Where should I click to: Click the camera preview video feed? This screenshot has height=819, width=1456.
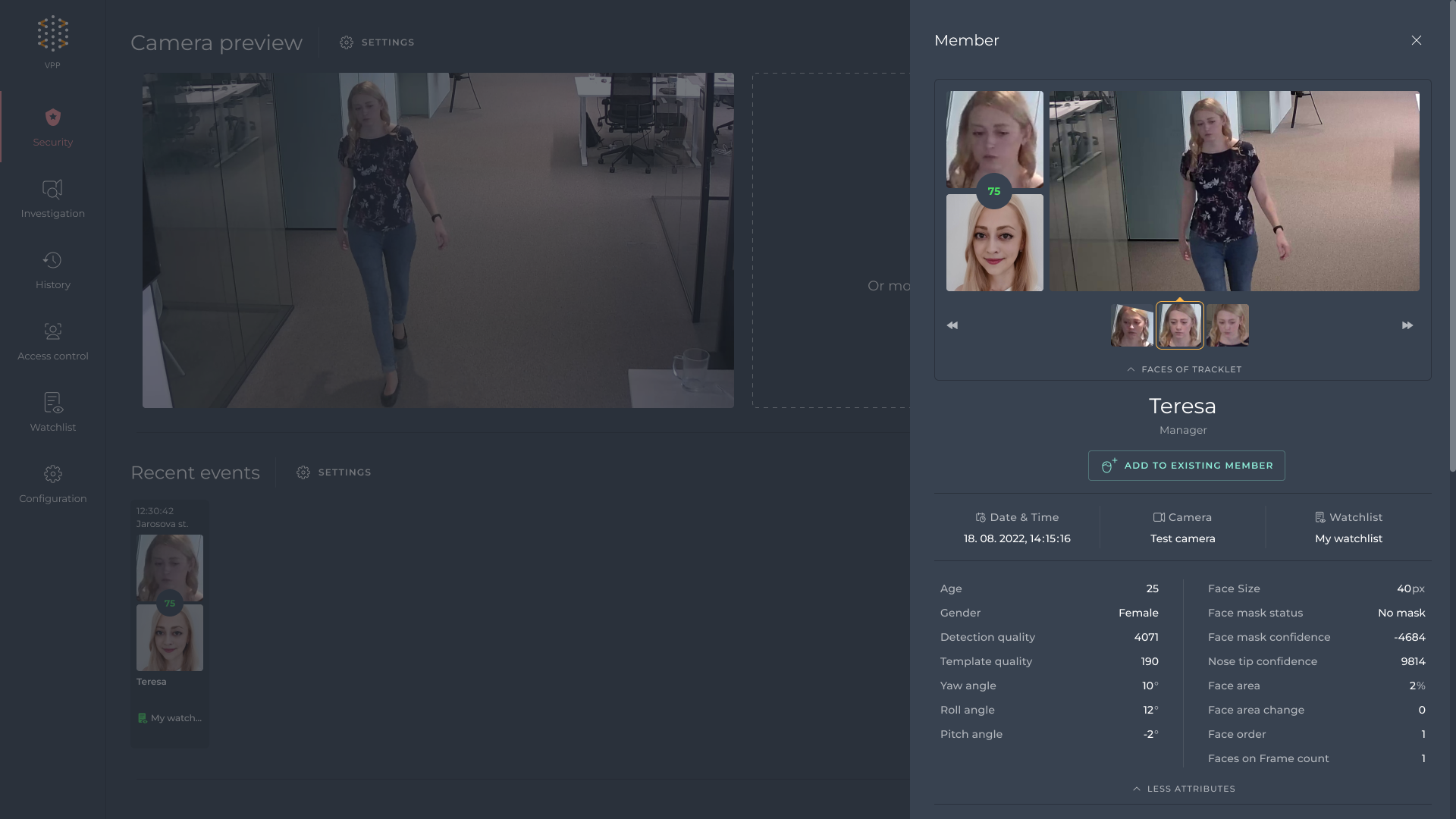click(x=438, y=240)
